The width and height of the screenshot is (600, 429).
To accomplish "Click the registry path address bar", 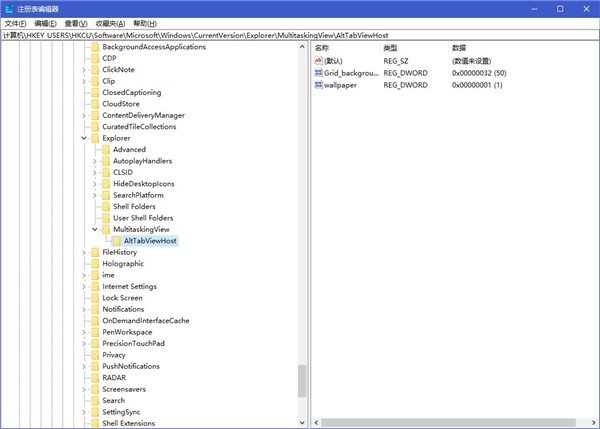I will tap(300, 34).
